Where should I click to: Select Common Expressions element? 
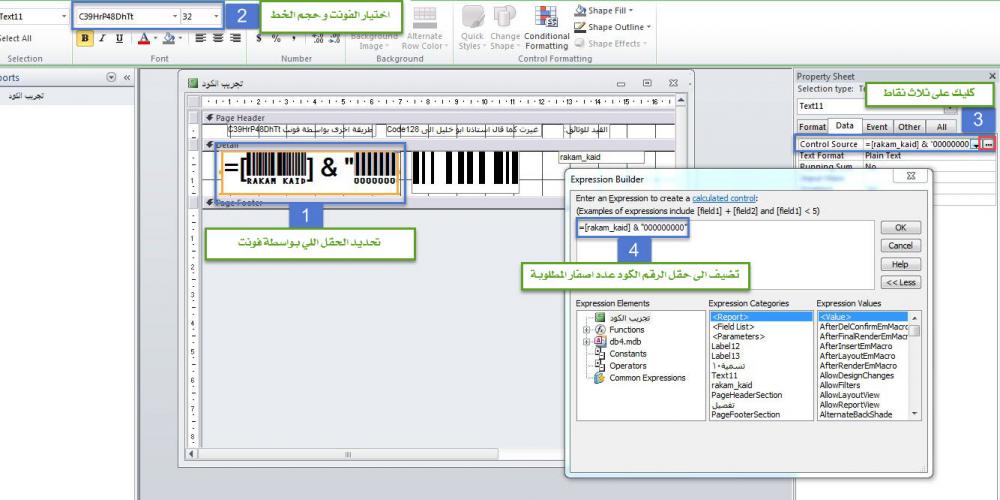647,378
